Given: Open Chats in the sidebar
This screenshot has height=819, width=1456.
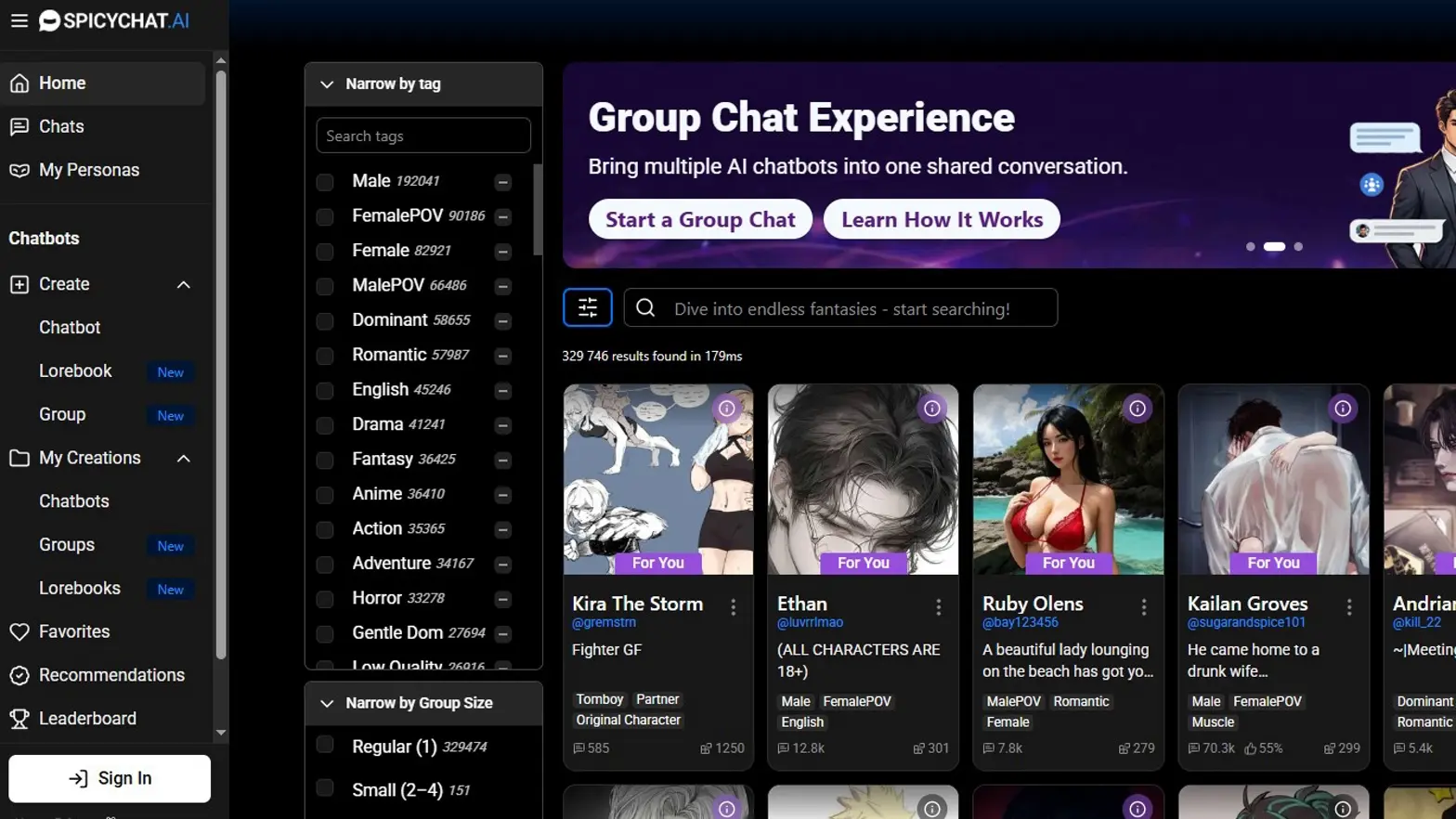Looking at the screenshot, I should [x=61, y=126].
